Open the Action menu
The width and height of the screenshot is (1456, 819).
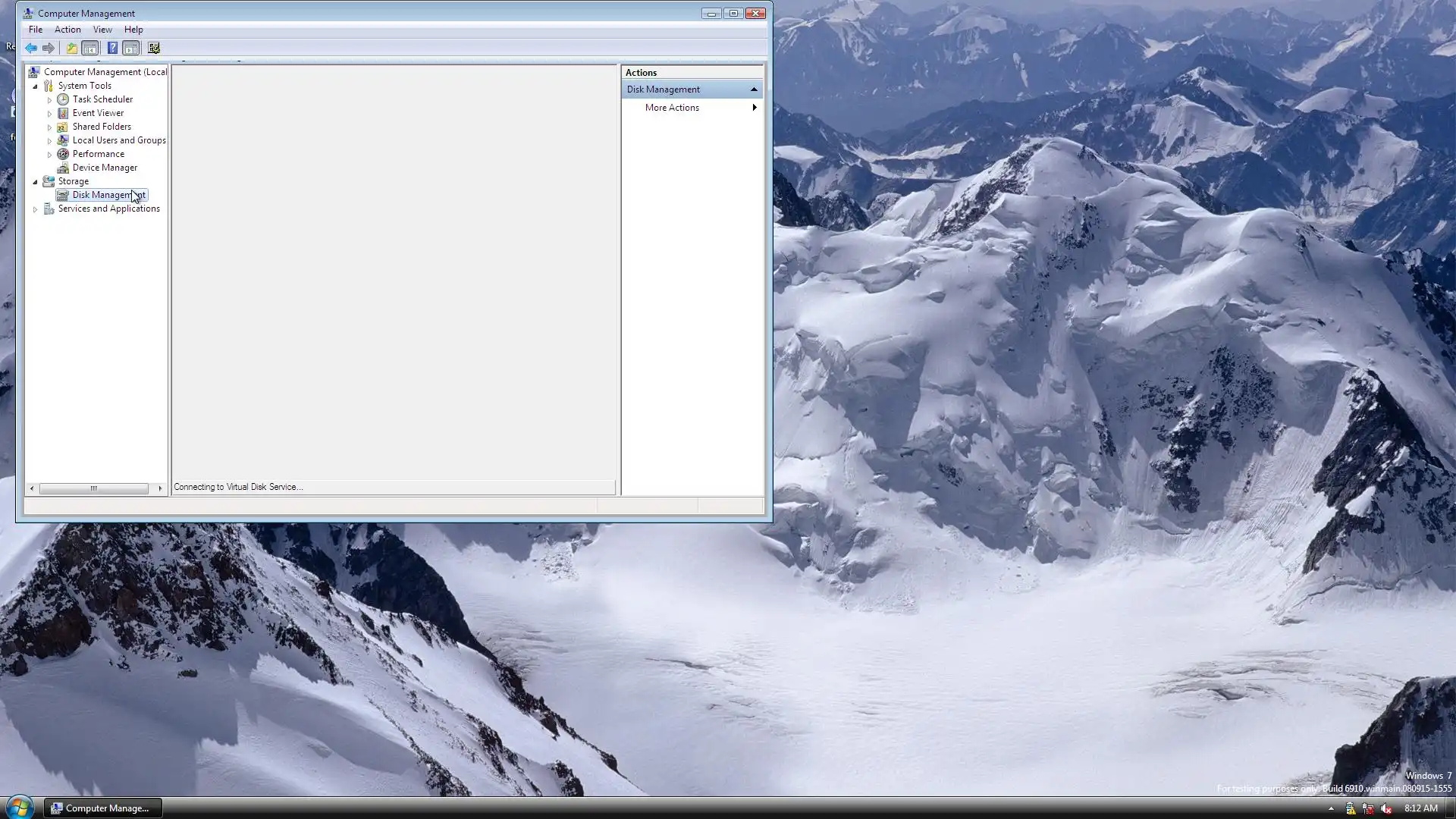[67, 30]
